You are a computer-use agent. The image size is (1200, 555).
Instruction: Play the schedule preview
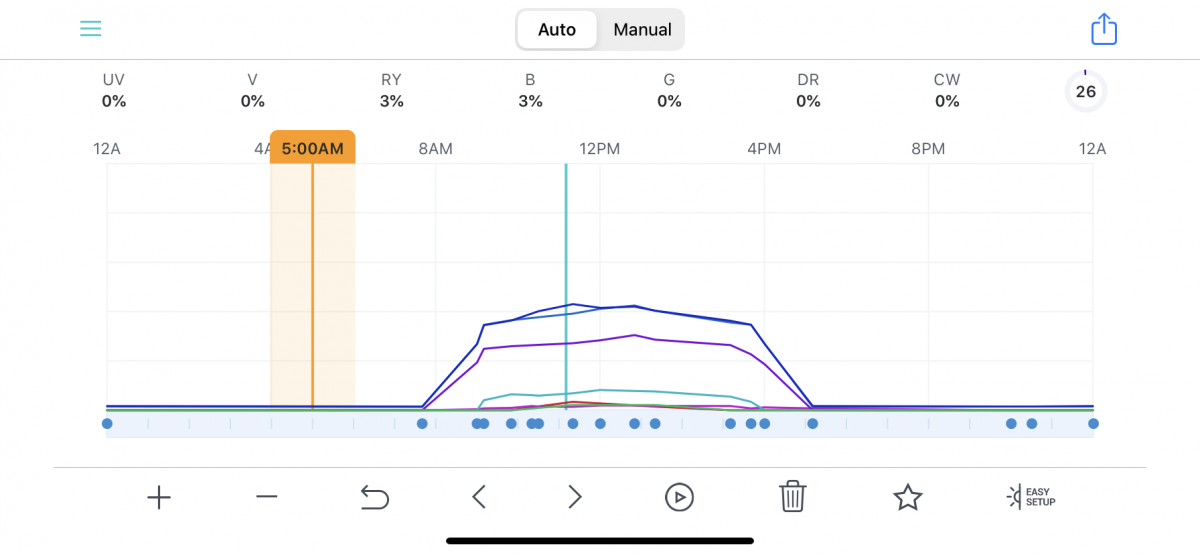pyautogui.click(x=679, y=497)
